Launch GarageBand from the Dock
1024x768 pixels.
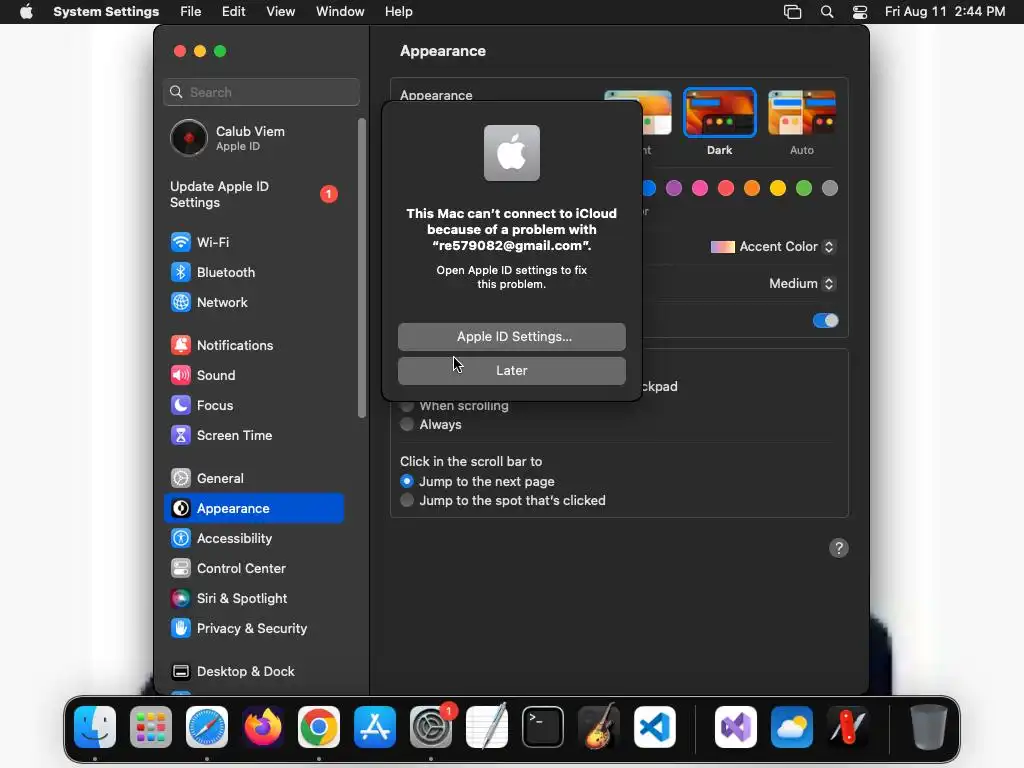pyautogui.click(x=599, y=726)
